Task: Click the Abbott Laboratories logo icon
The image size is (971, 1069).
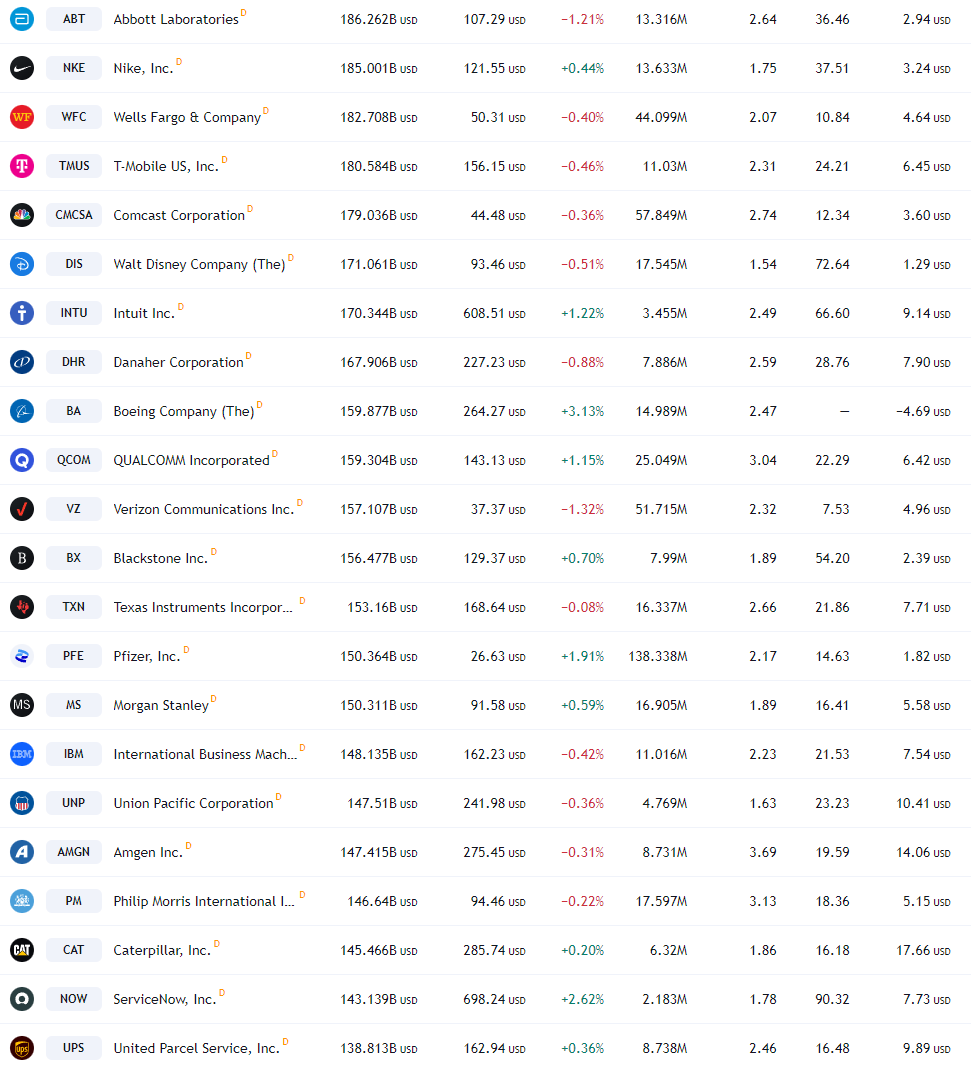Action: pyautogui.click(x=22, y=19)
